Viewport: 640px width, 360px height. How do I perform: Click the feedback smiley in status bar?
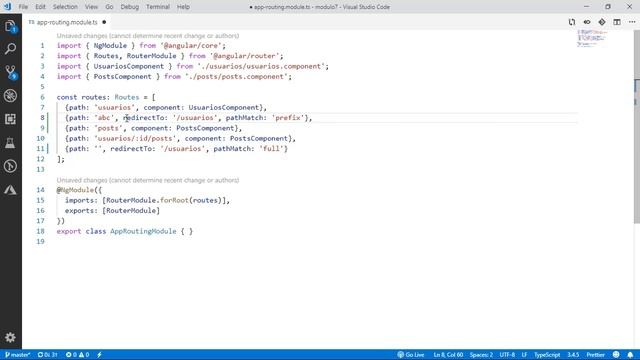click(x=616, y=355)
